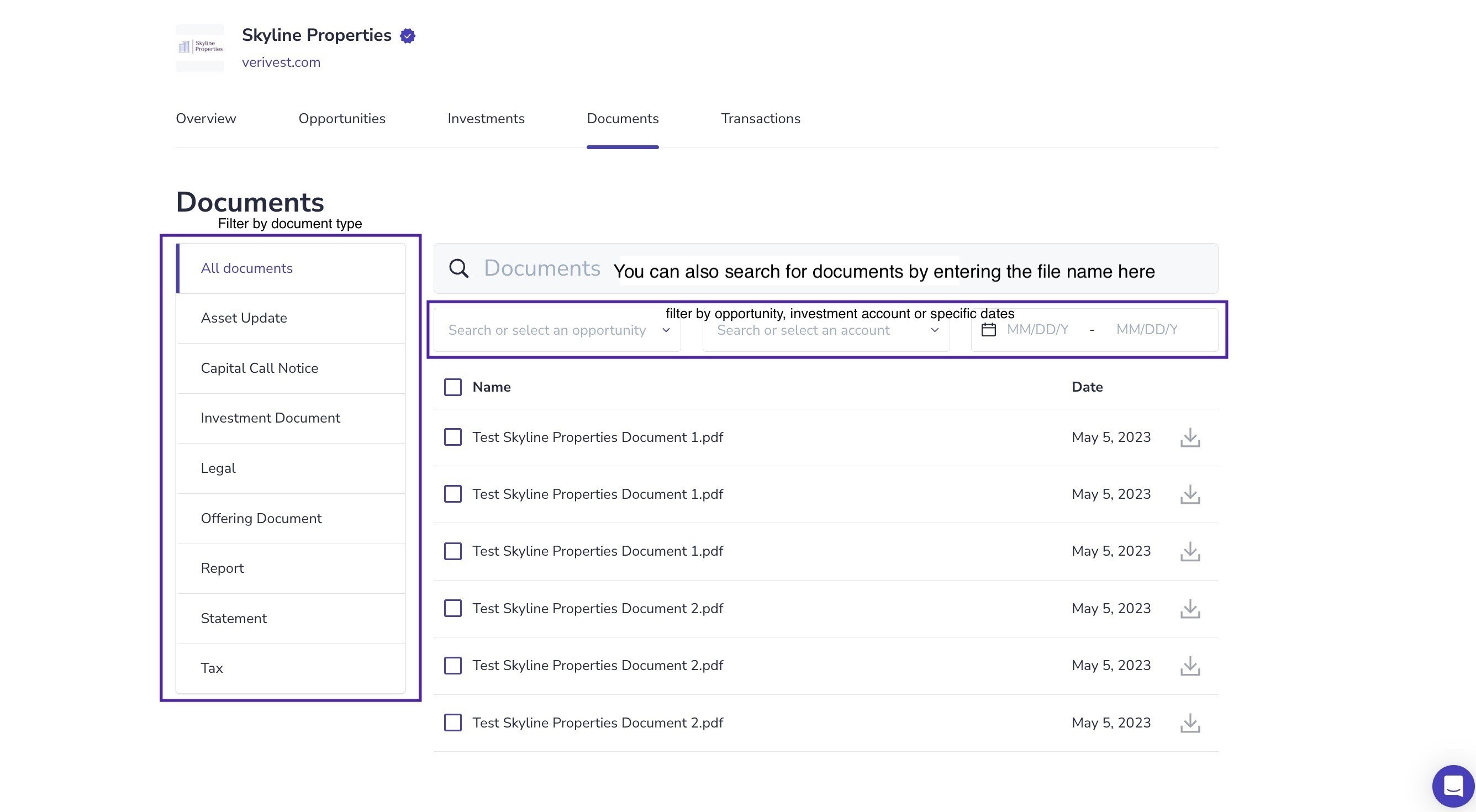Filter by Asset Update document type
Screen dimensions: 1476x812
tap(291, 318)
